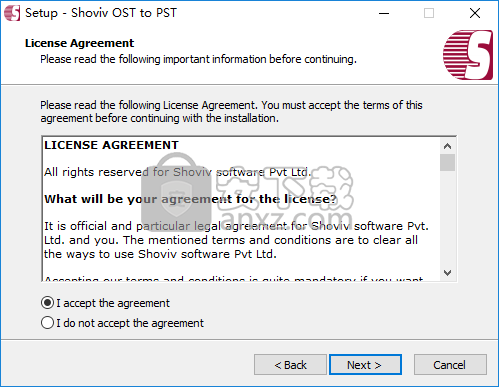The height and width of the screenshot is (387, 499).
Task: Click the "License Agreement" page heading
Action: coord(79,43)
